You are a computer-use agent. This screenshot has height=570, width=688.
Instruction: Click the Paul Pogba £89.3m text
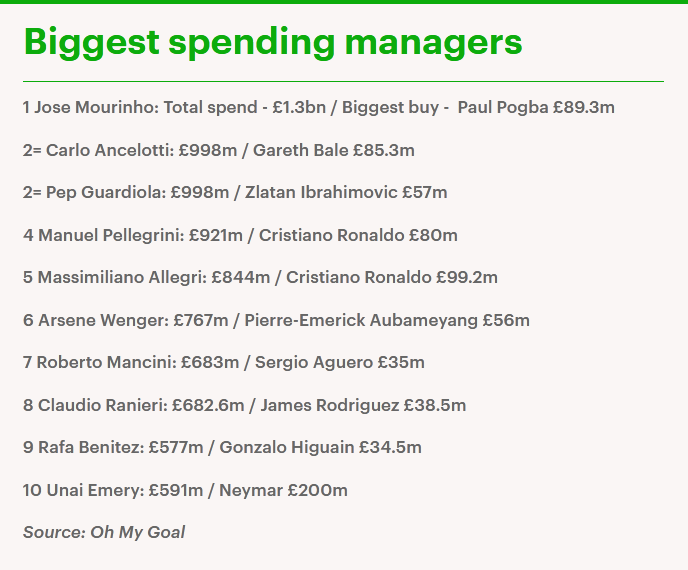[x=536, y=108]
